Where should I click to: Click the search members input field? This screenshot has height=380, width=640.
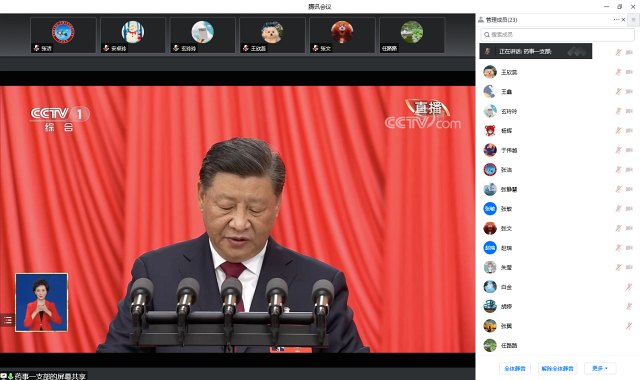558,35
